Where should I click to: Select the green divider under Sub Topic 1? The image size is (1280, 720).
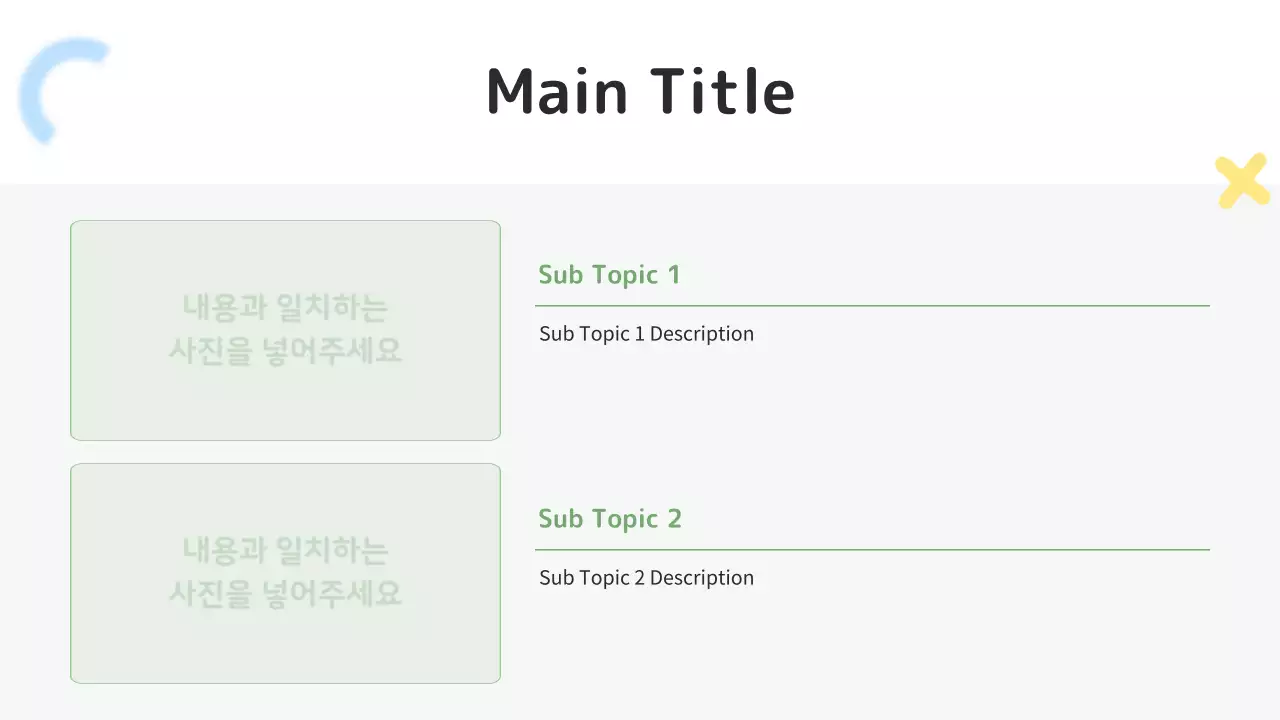pos(872,305)
